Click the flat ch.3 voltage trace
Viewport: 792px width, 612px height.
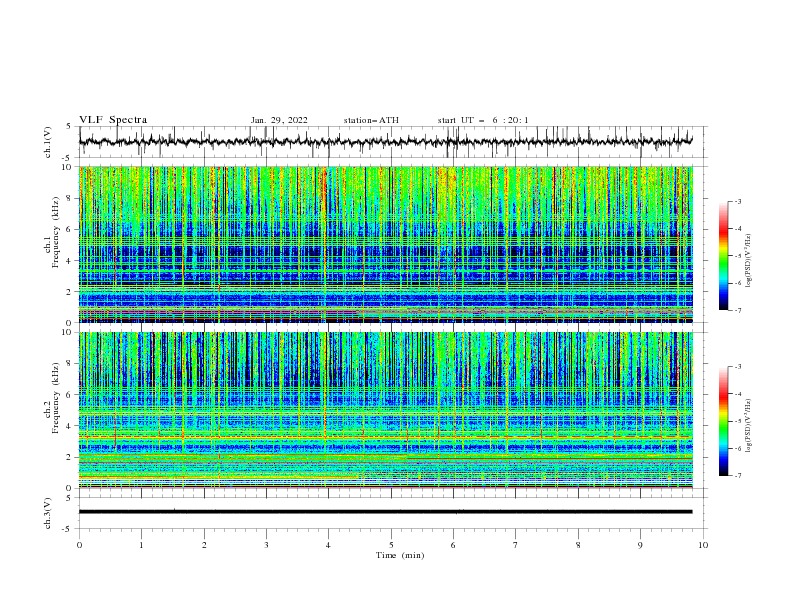click(x=385, y=512)
